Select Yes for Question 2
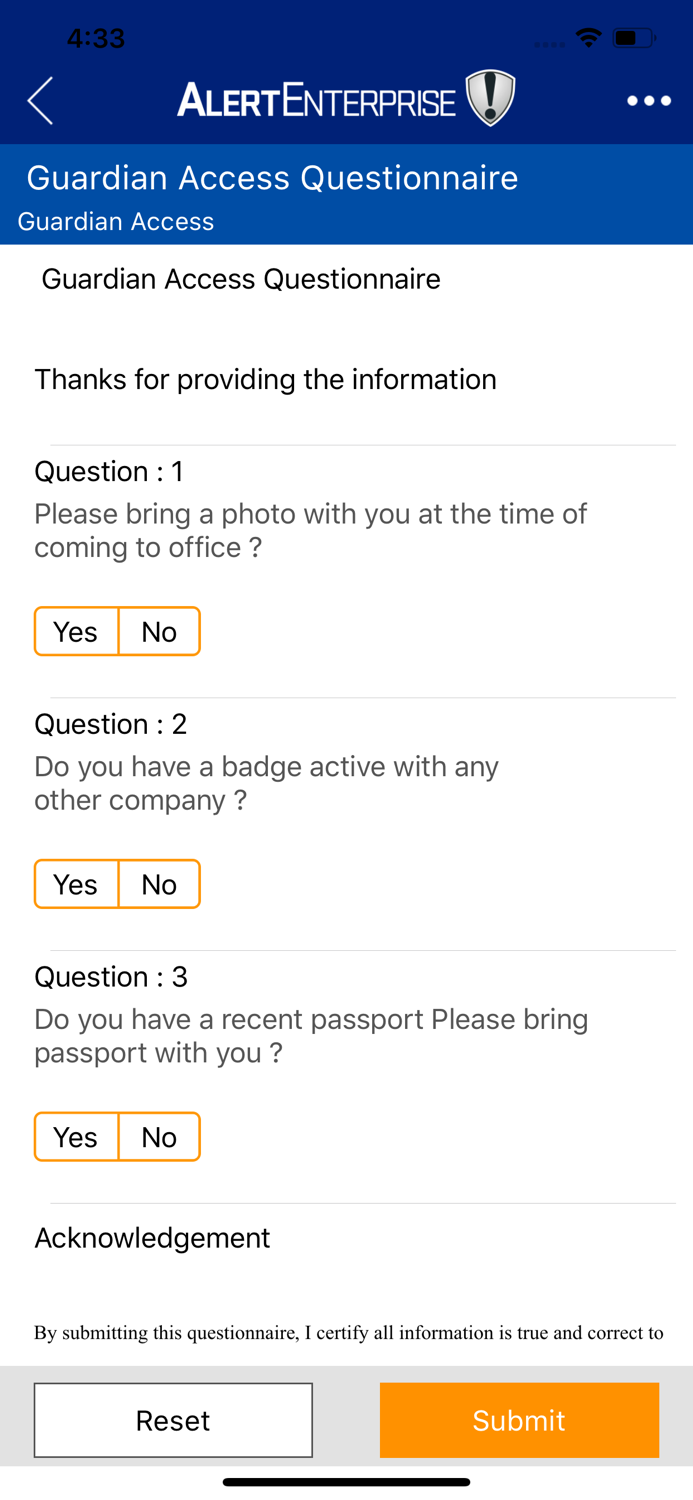The image size is (693, 1500). pyautogui.click(x=75, y=884)
